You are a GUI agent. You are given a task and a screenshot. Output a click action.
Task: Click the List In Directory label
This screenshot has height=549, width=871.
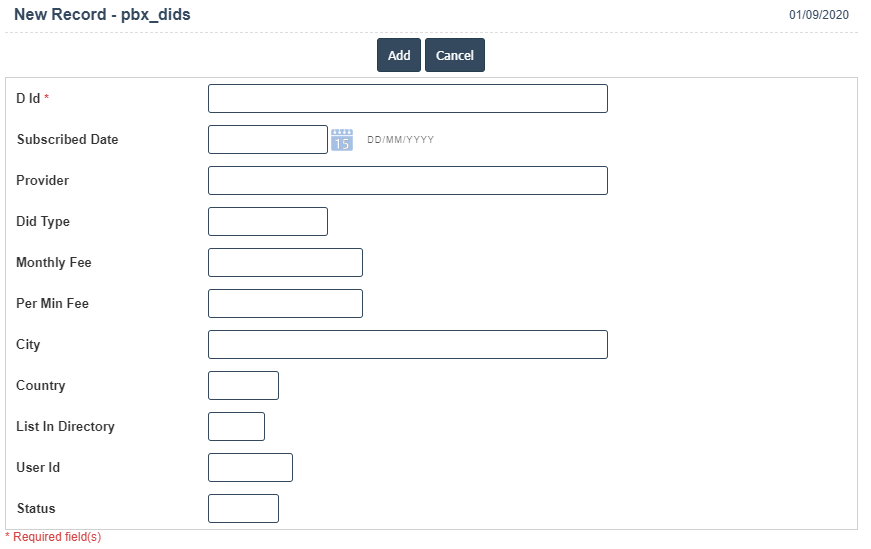click(65, 427)
